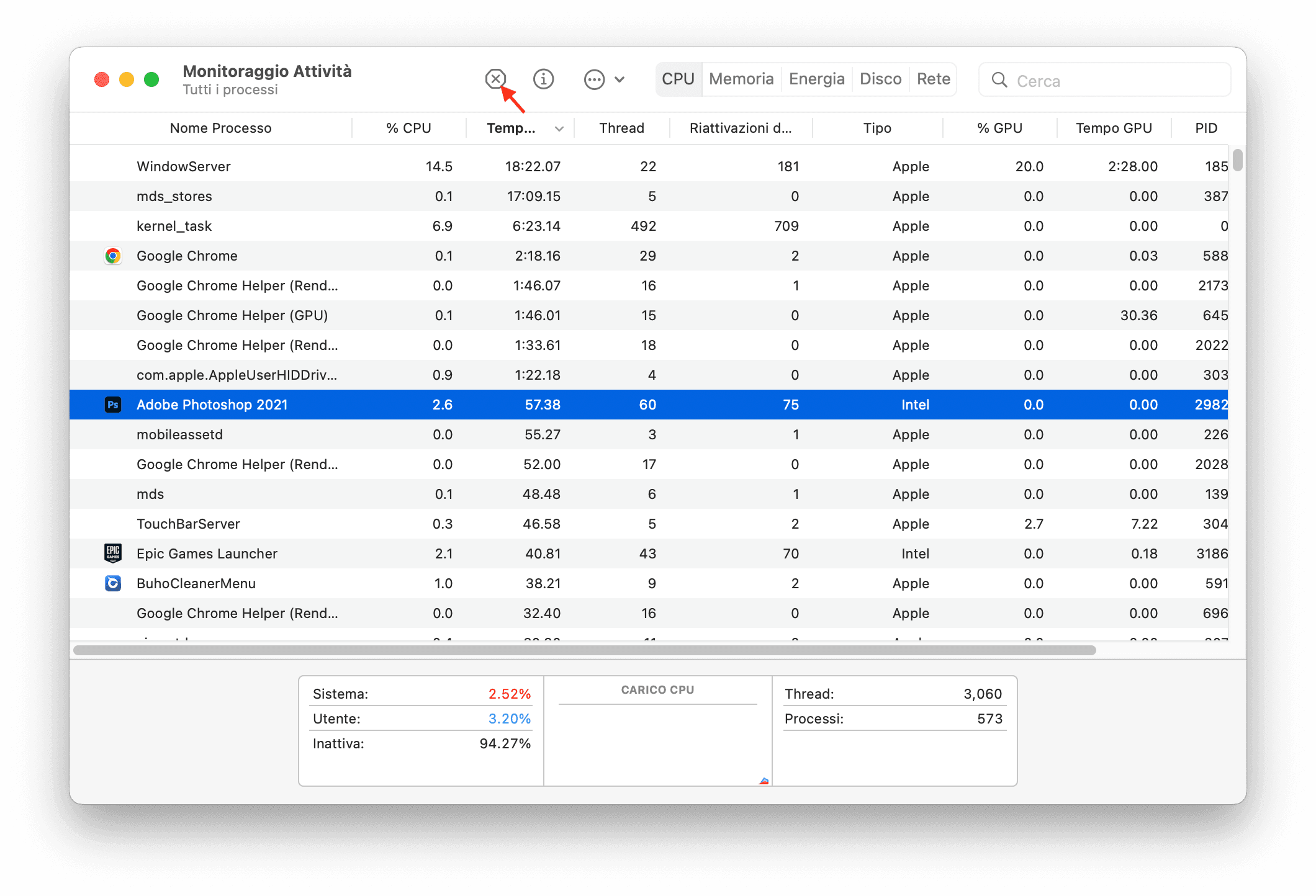Click the Google Chrome icon in process list
Image resolution: width=1316 pixels, height=896 pixels.
113,256
